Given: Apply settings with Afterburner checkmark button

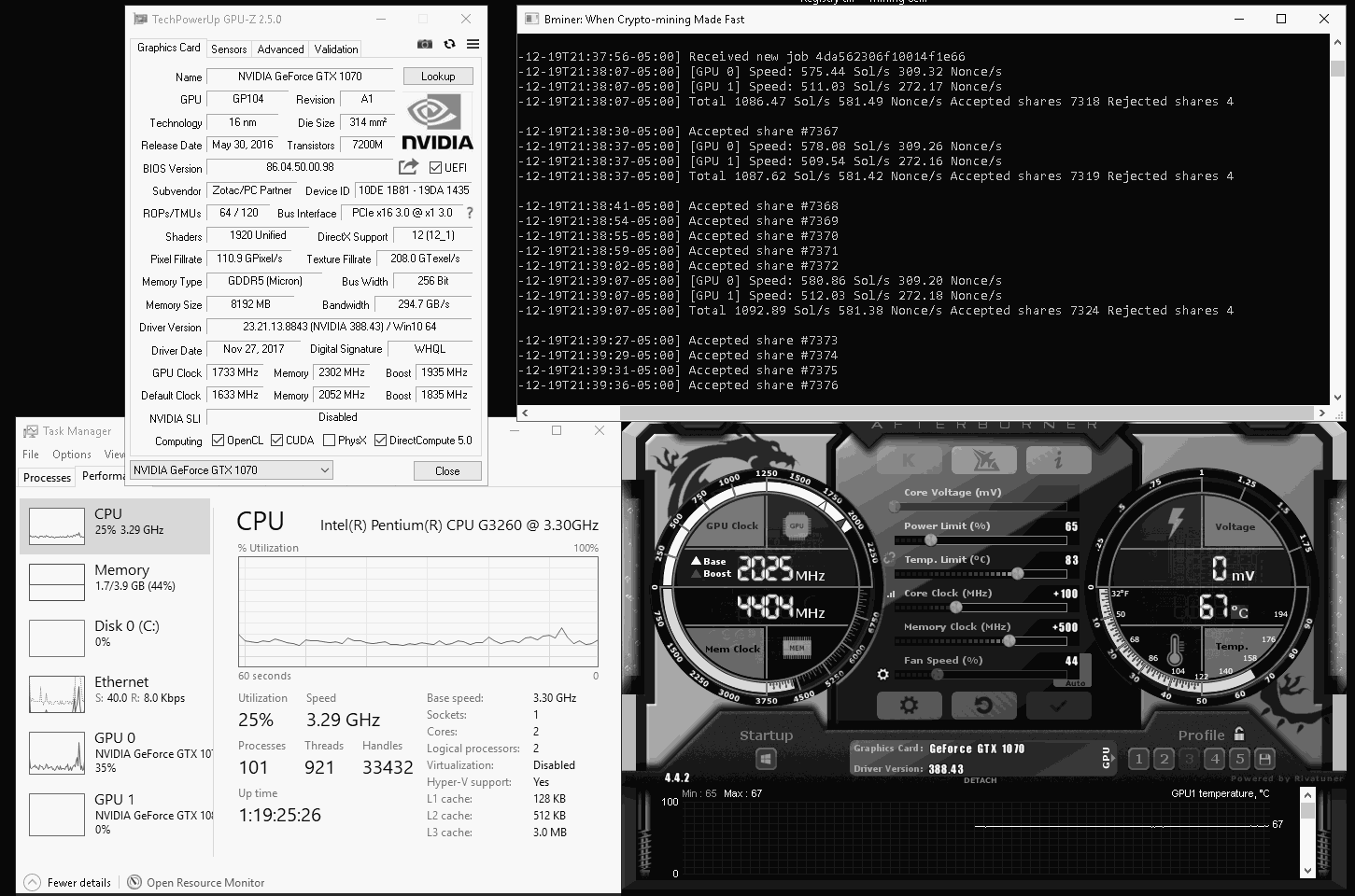Looking at the screenshot, I should (x=1058, y=706).
